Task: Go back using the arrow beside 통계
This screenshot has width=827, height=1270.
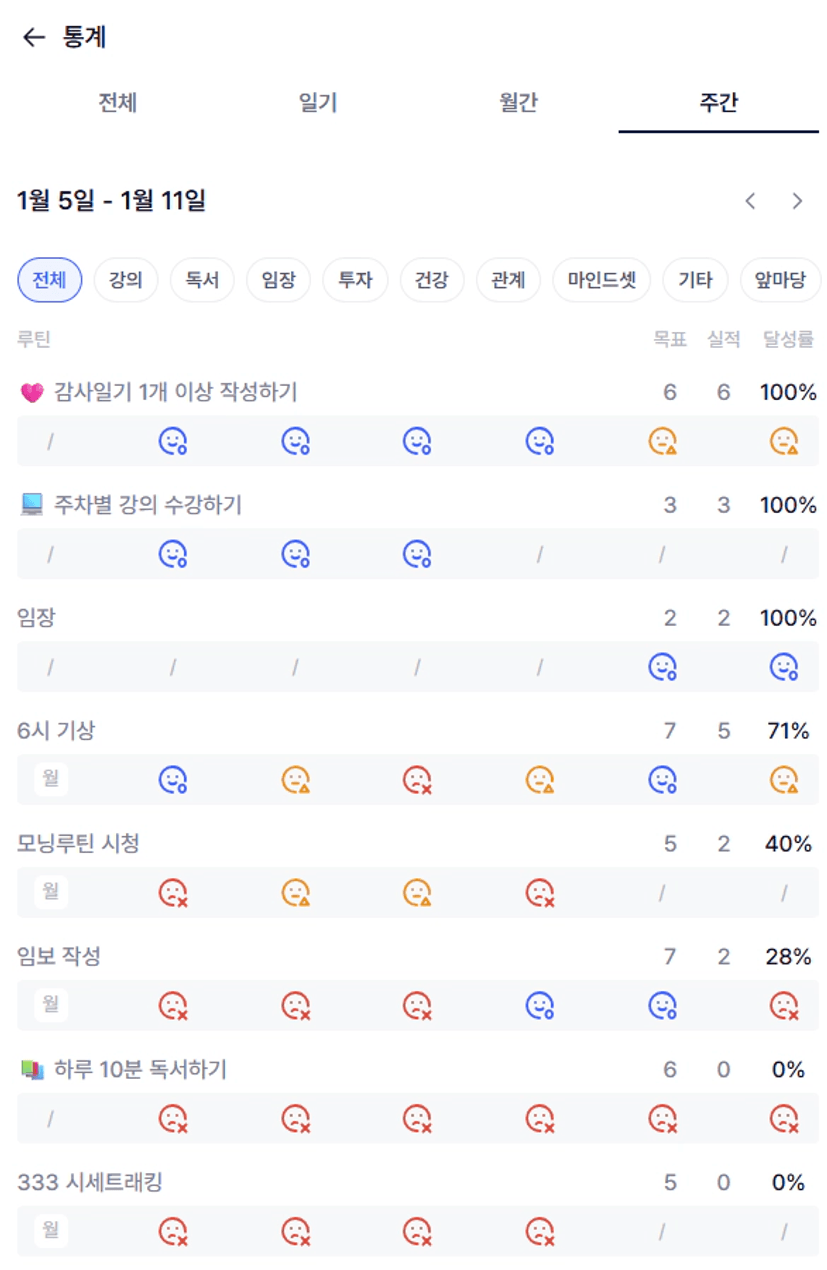Action: point(34,38)
